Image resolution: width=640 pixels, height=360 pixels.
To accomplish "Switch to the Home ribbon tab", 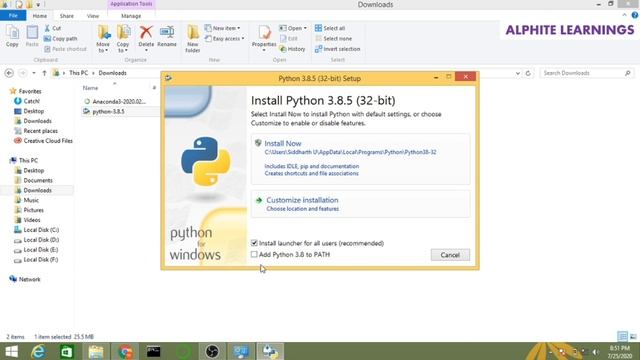I will [x=40, y=16].
